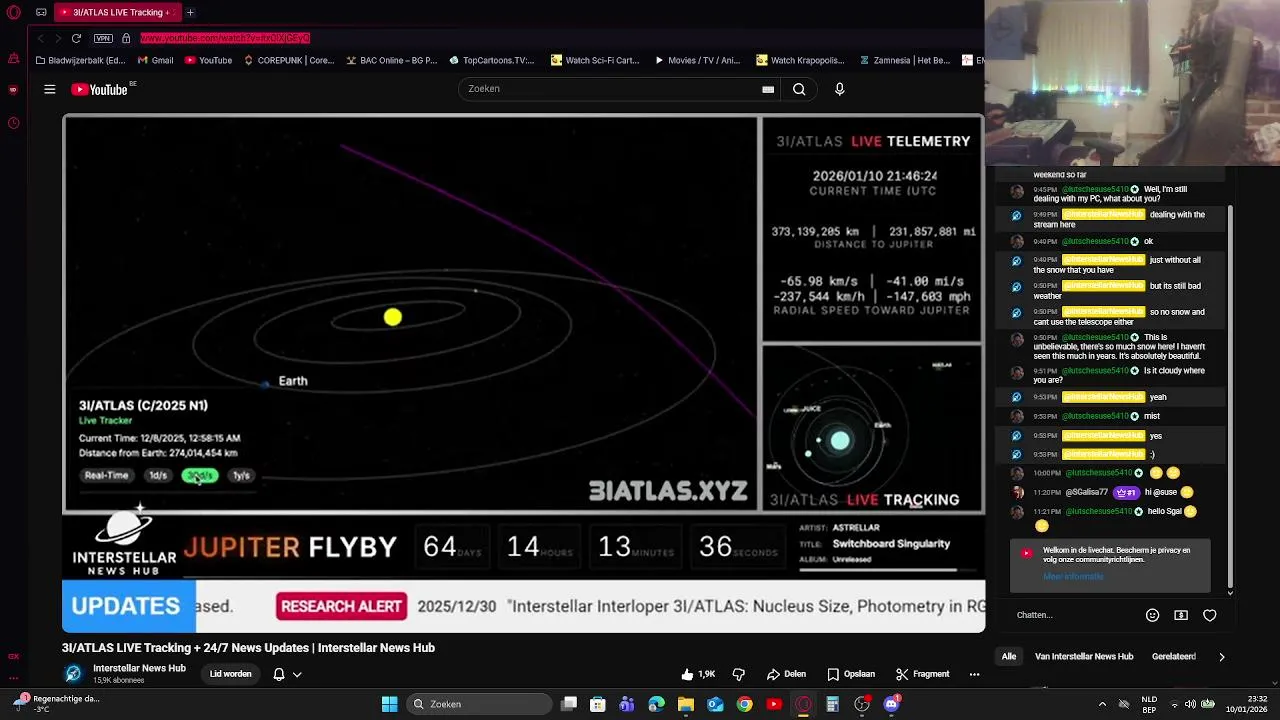Viewport: 1280px width, 720px height.
Task: Click the Fragment clip button
Action: 922,674
